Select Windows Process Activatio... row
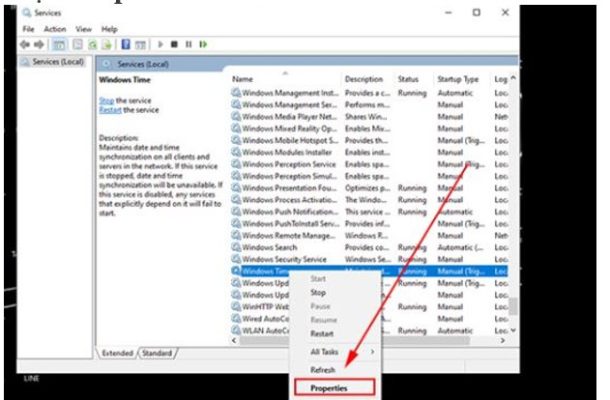Viewport: 610px width, 400px height. tap(370, 200)
